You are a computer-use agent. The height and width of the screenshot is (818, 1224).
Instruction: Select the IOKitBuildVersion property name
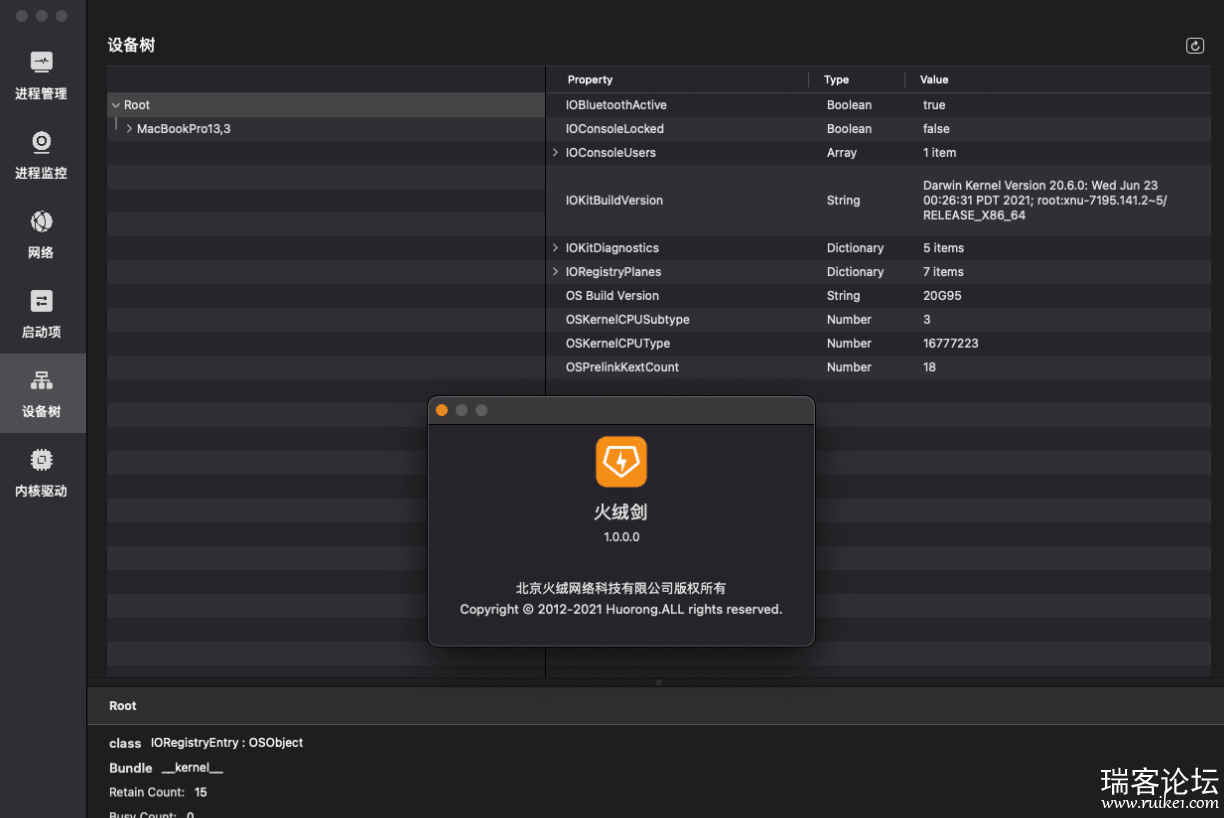point(614,200)
